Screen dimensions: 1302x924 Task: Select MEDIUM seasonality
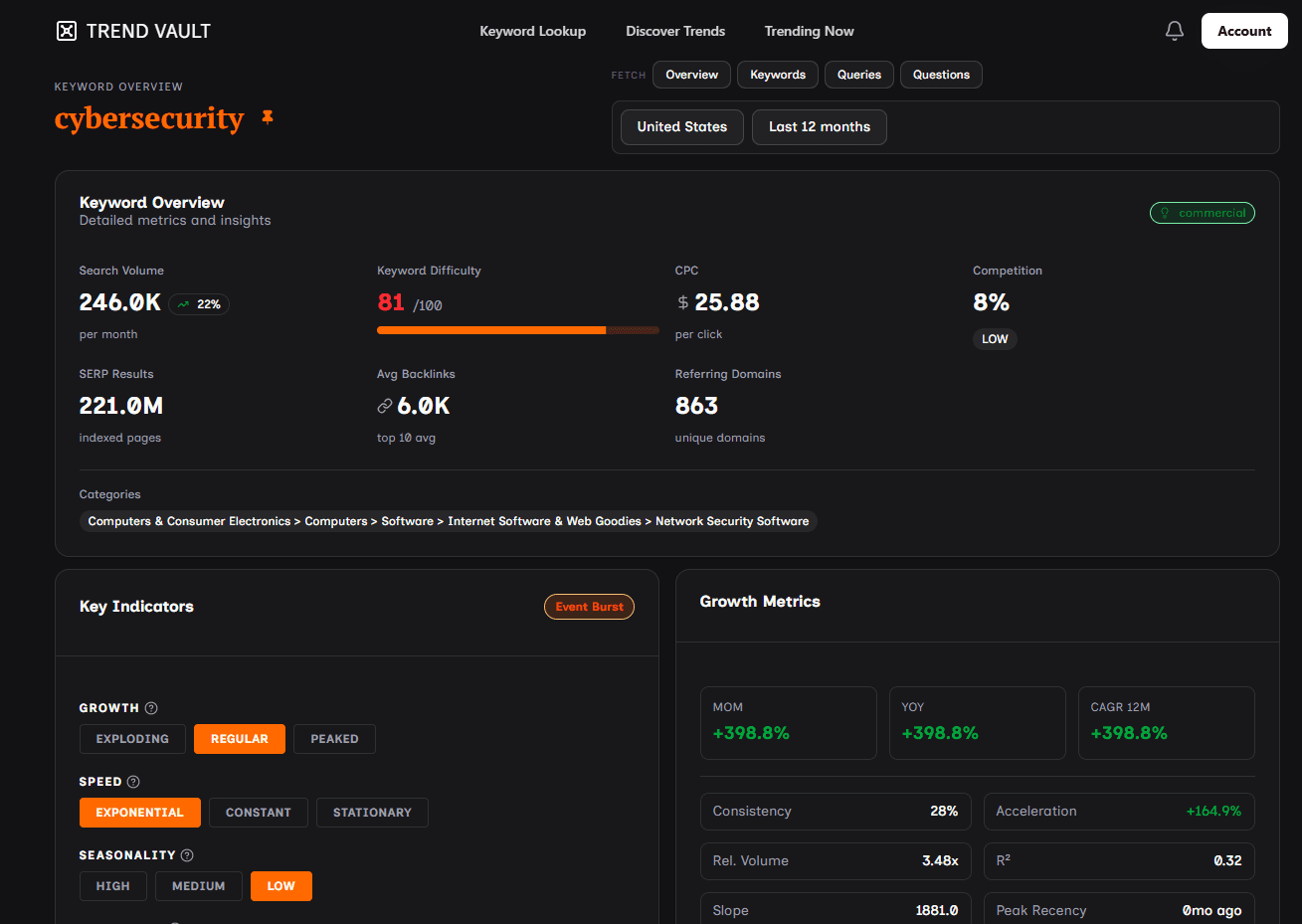pos(199,886)
